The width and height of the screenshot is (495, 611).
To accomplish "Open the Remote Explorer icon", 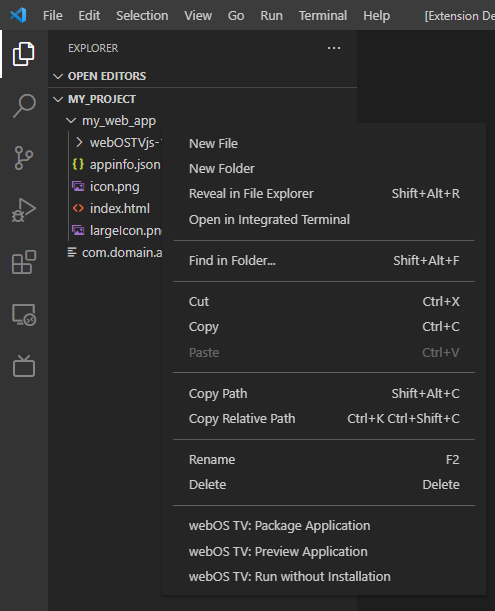I will pyautogui.click(x=24, y=314).
